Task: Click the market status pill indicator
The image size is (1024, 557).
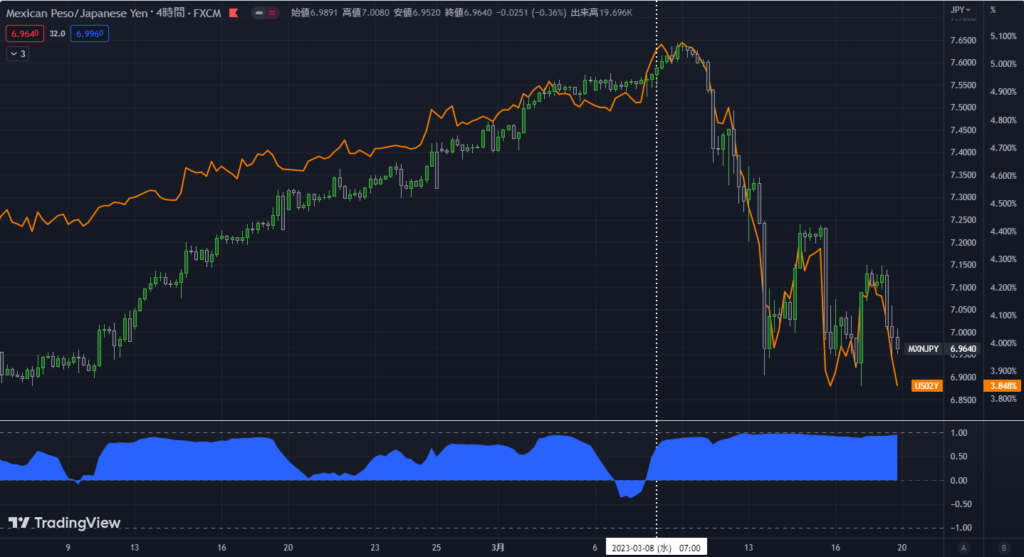Action: 265,14
